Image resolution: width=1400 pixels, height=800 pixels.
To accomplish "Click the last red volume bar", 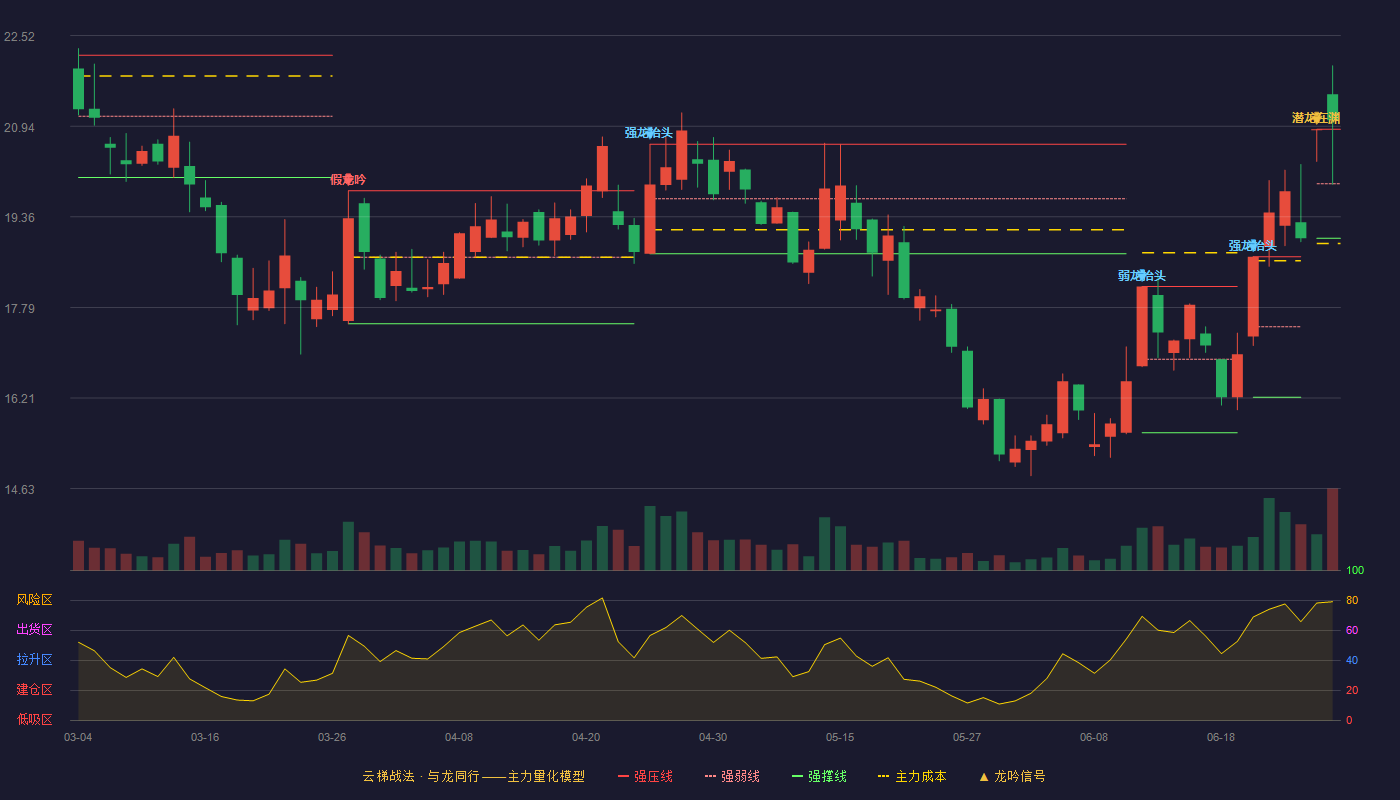I will point(1332,529).
